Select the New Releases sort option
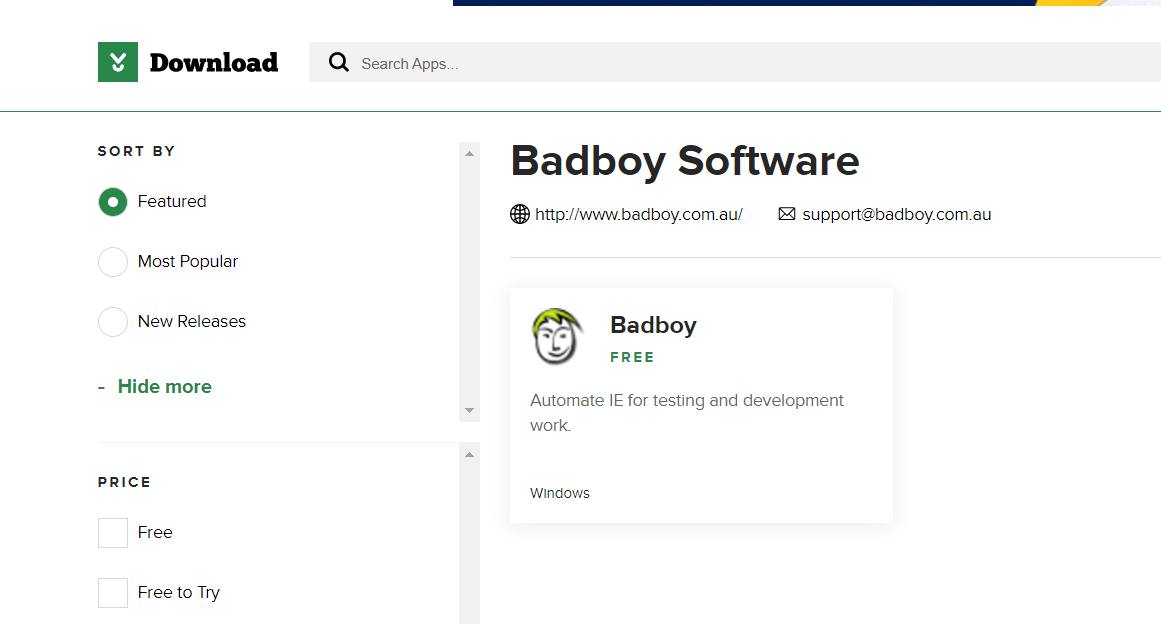Screen dimensions: 1161x624 coord(112,321)
